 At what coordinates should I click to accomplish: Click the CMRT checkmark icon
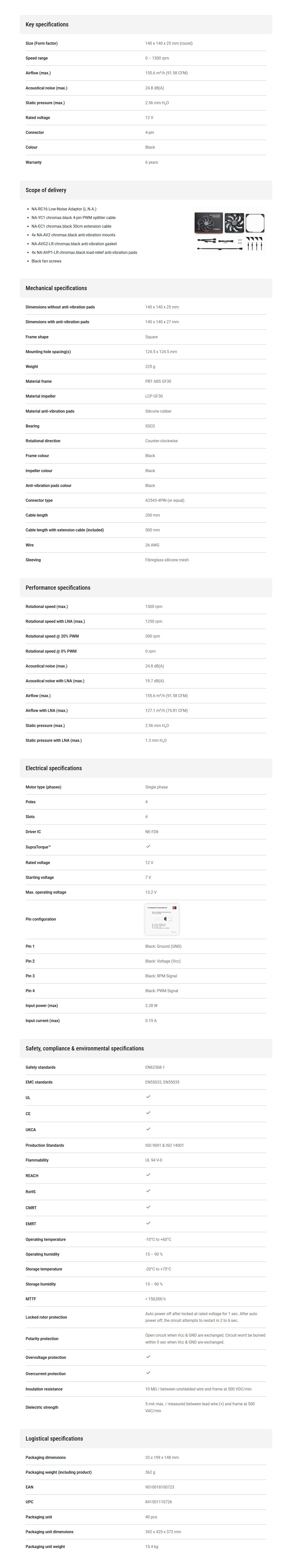point(148,1206)
